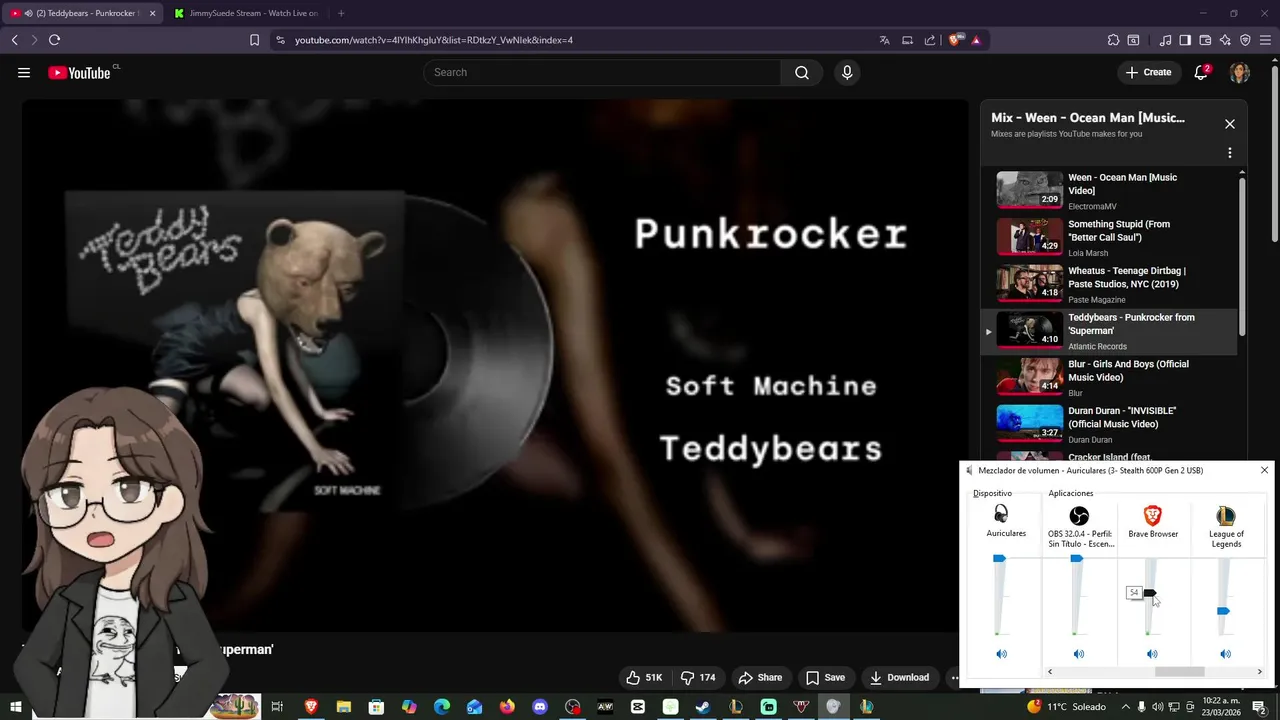Click the OBS icon in volume mixer
The image size is (1280, 720).
click(1078, 515)
